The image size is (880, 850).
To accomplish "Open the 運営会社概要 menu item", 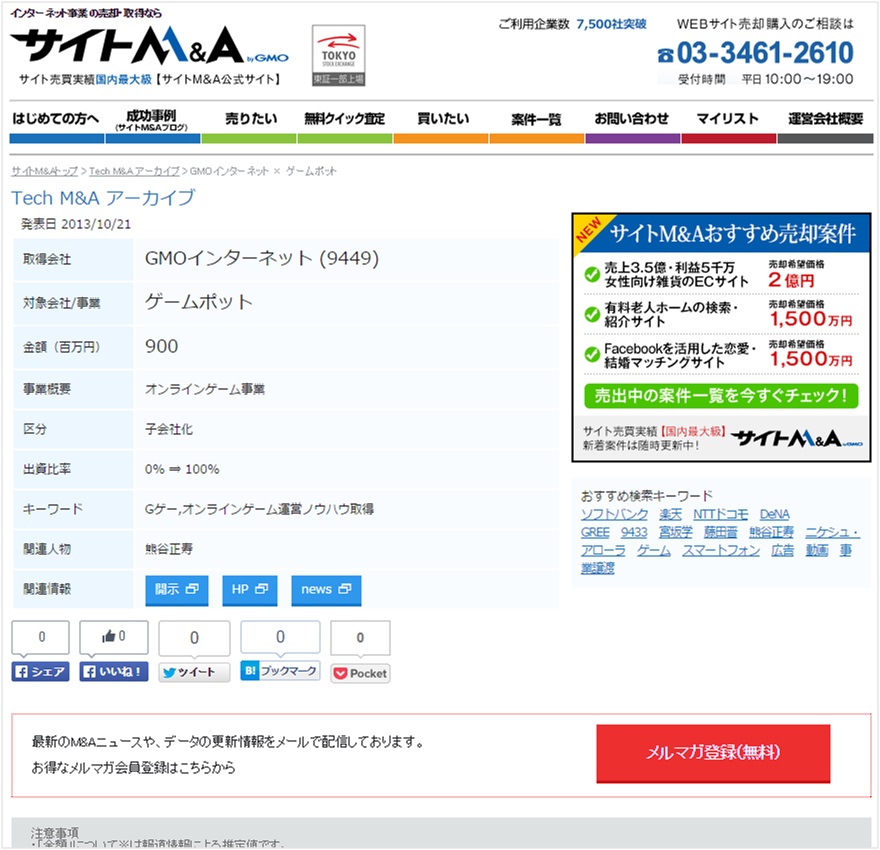I will click(825, 123).
